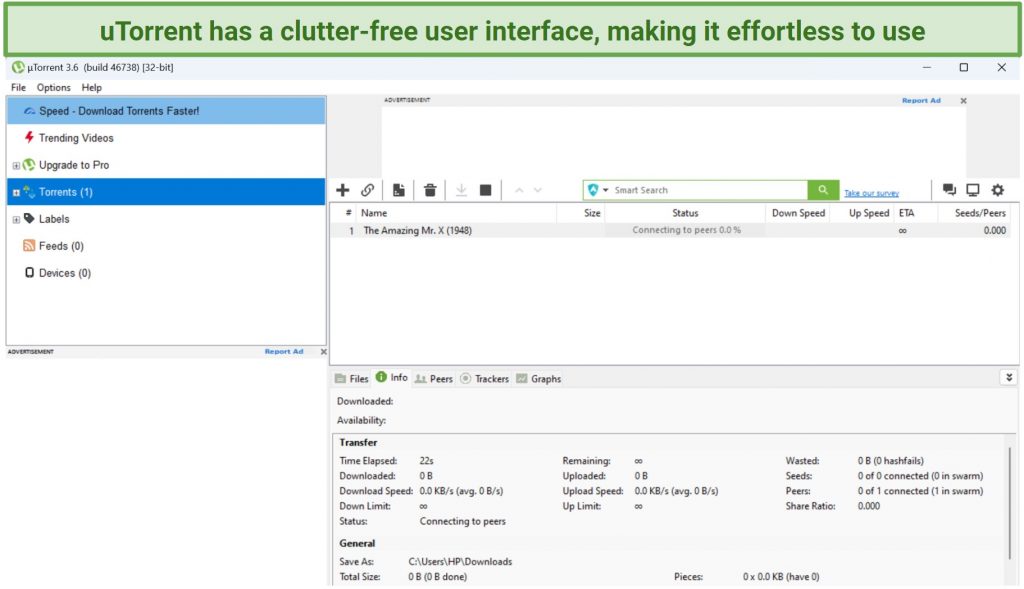Sort by the Down Speed column header
Screen dimensions: 1024x589
[797, 213]
